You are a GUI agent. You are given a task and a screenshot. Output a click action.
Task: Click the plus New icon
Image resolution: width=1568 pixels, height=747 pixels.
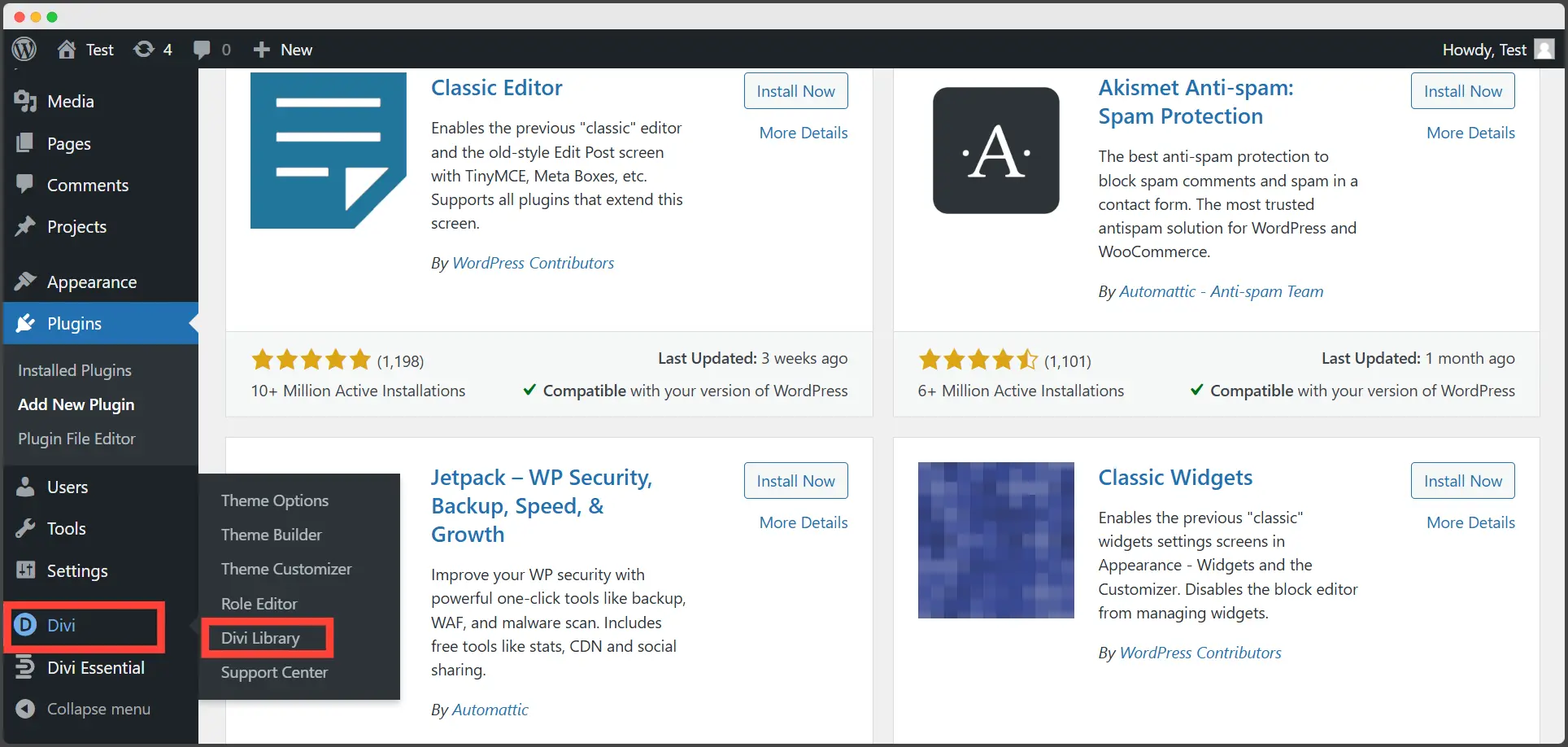click(261, 50)
